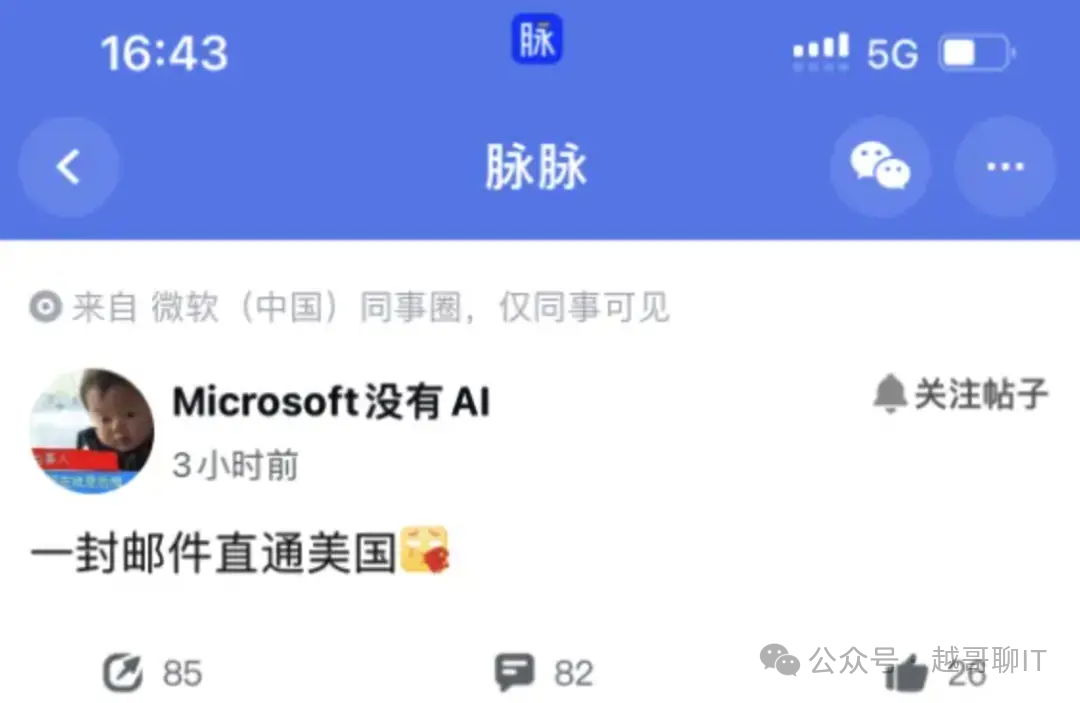Tap the circle icon before 来自 微软
The width and height of the screenshot is (1080, 703).
point(46,307)
